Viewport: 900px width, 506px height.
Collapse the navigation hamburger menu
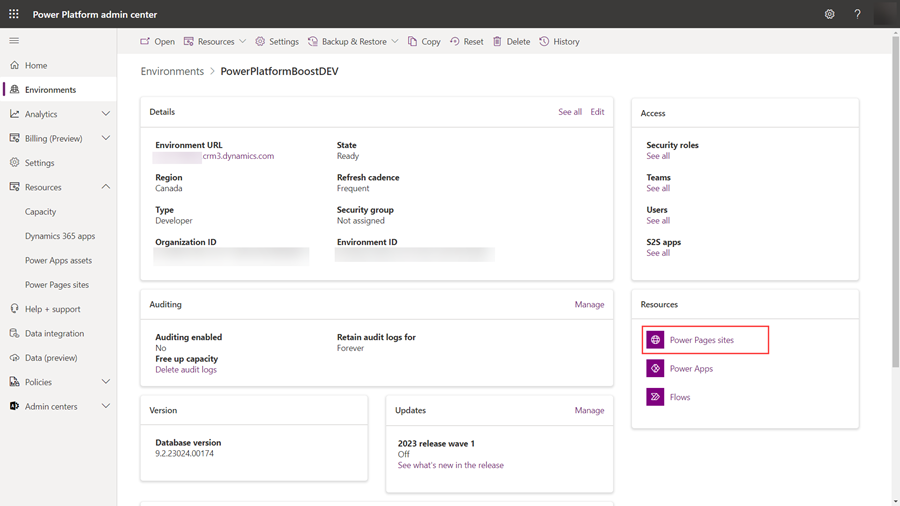coord(14,41)
